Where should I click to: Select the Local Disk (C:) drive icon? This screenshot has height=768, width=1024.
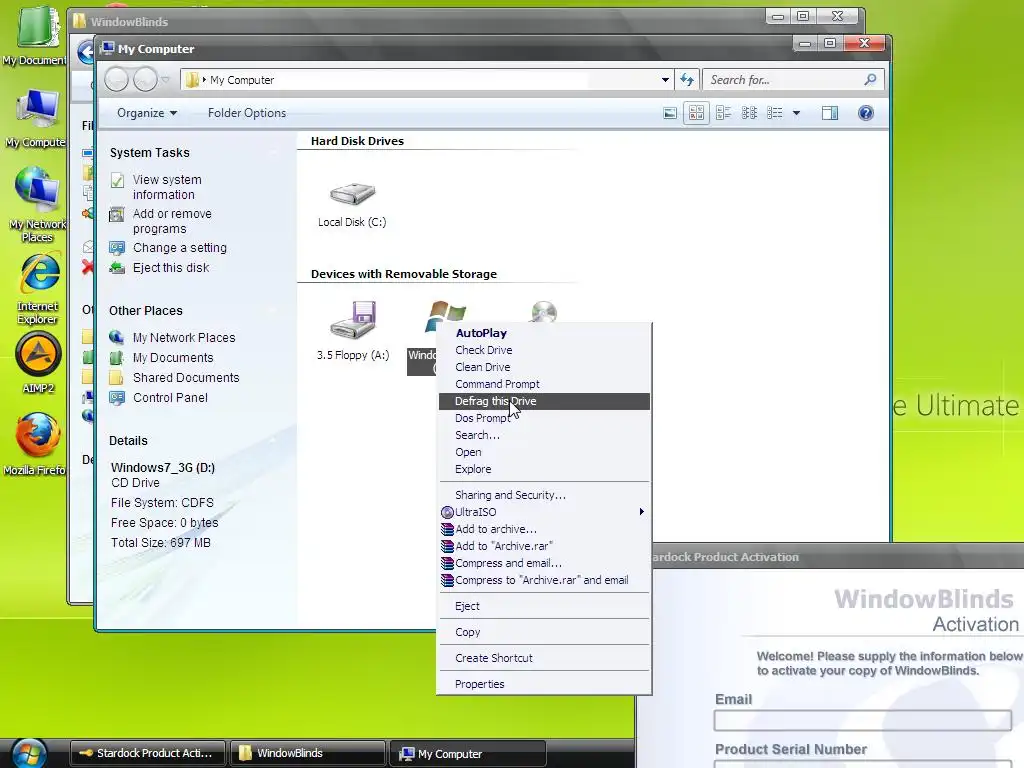(x=352, y=193)
